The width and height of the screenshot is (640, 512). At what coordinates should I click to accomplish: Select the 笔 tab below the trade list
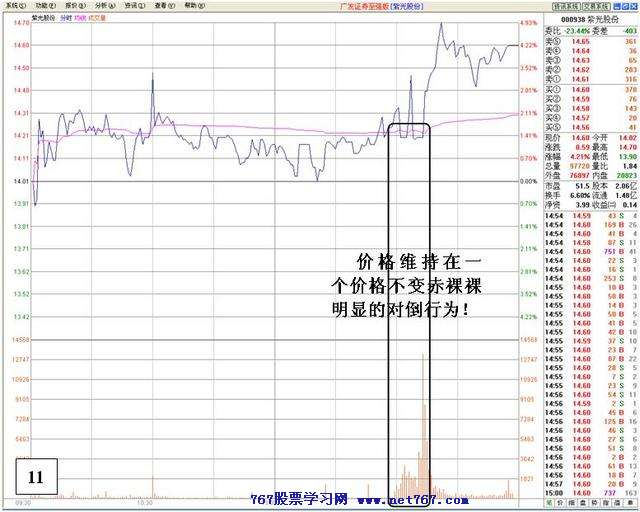551,501
